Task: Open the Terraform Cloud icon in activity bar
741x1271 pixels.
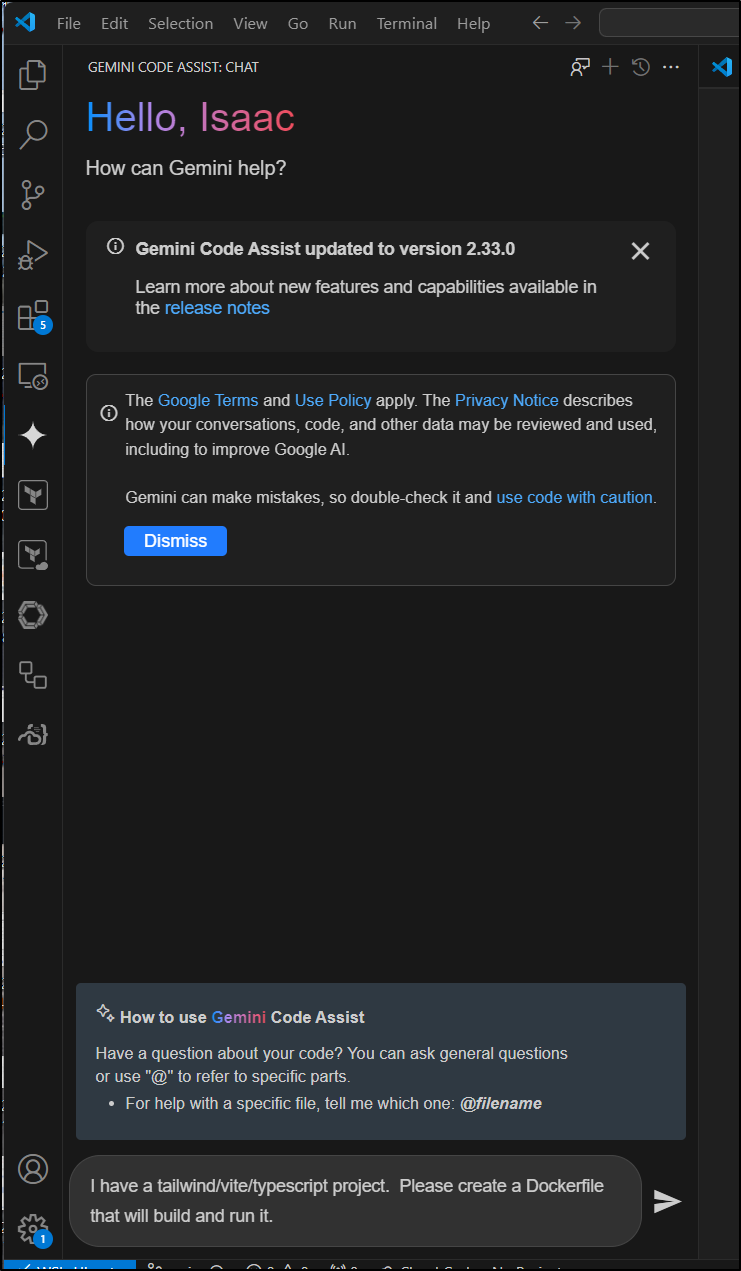Action: point(33,555)
